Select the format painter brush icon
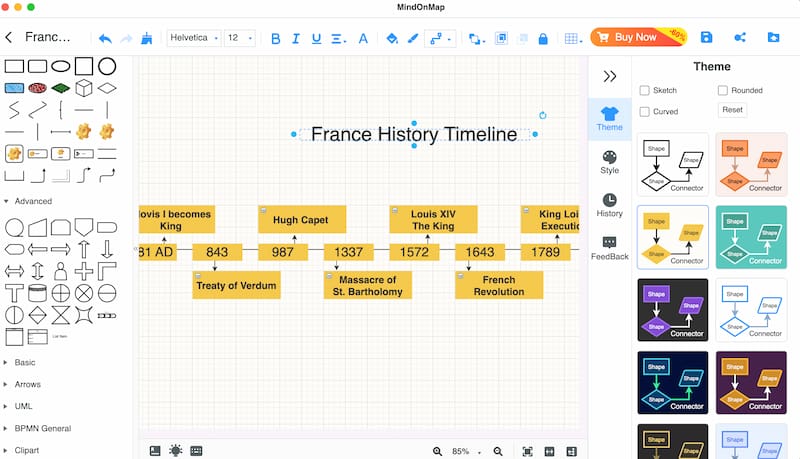The image size is (800, 459). click(x=147, y=38)
